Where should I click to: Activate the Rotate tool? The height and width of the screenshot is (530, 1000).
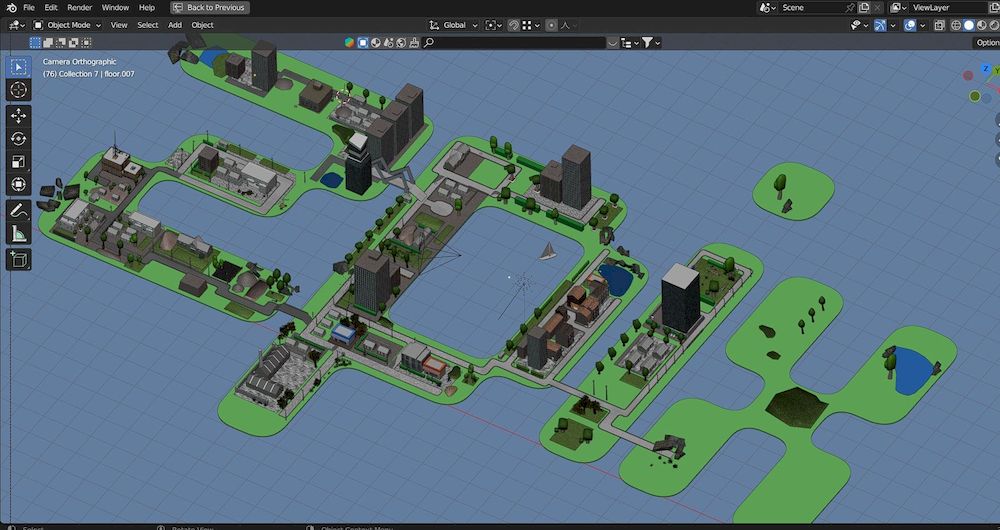[19, 139]
